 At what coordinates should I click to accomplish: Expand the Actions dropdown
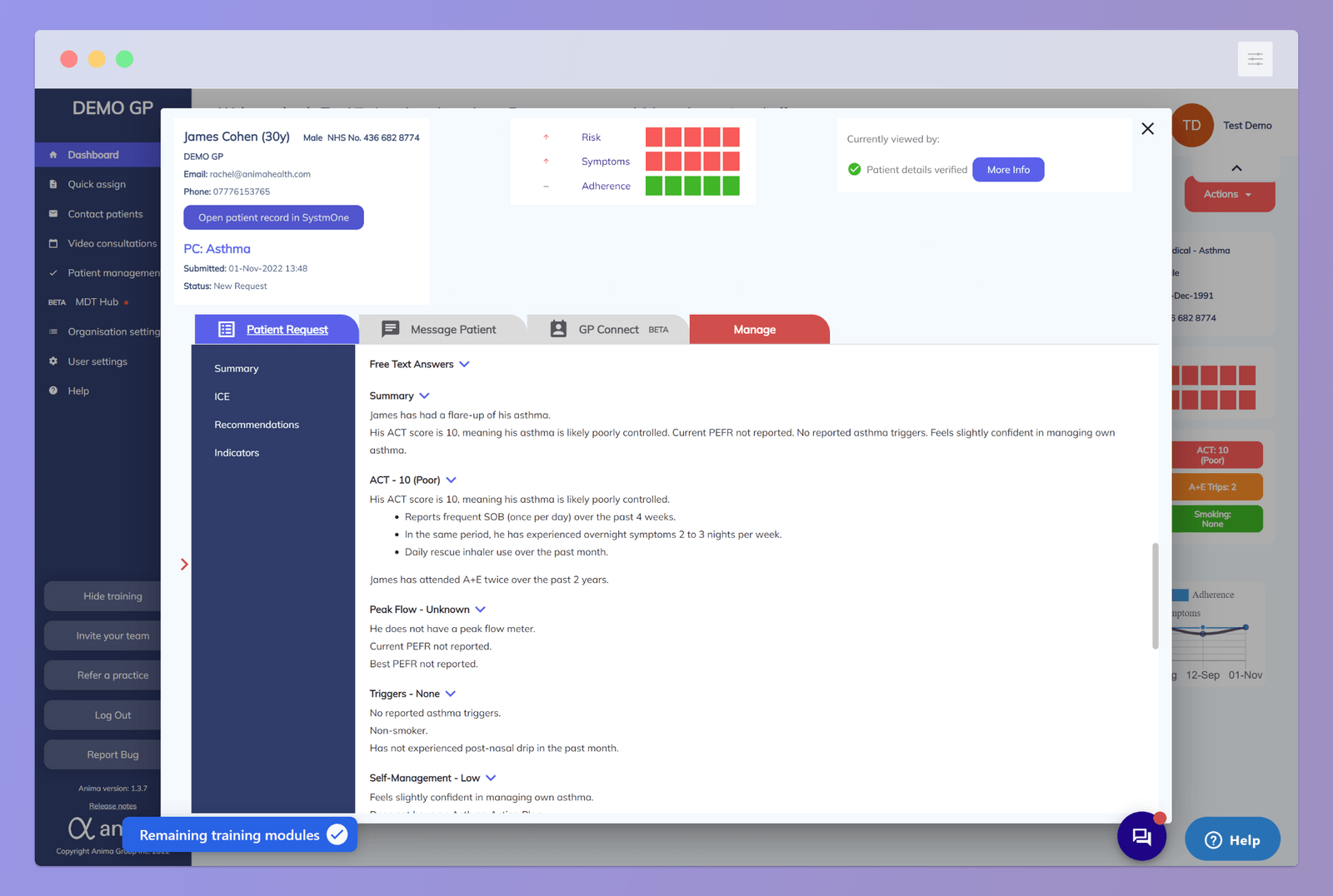tap(1229, 193)
